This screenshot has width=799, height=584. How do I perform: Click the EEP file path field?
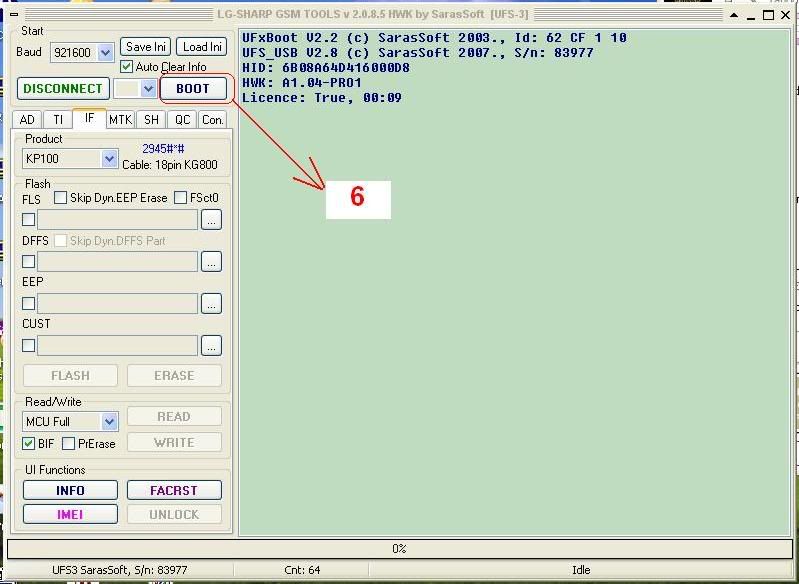point(117,304)
